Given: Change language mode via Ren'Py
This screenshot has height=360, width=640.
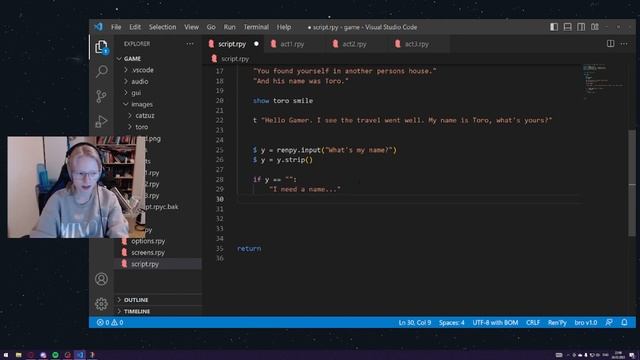Looking at the screenshot, I should (x=557, y=322).
